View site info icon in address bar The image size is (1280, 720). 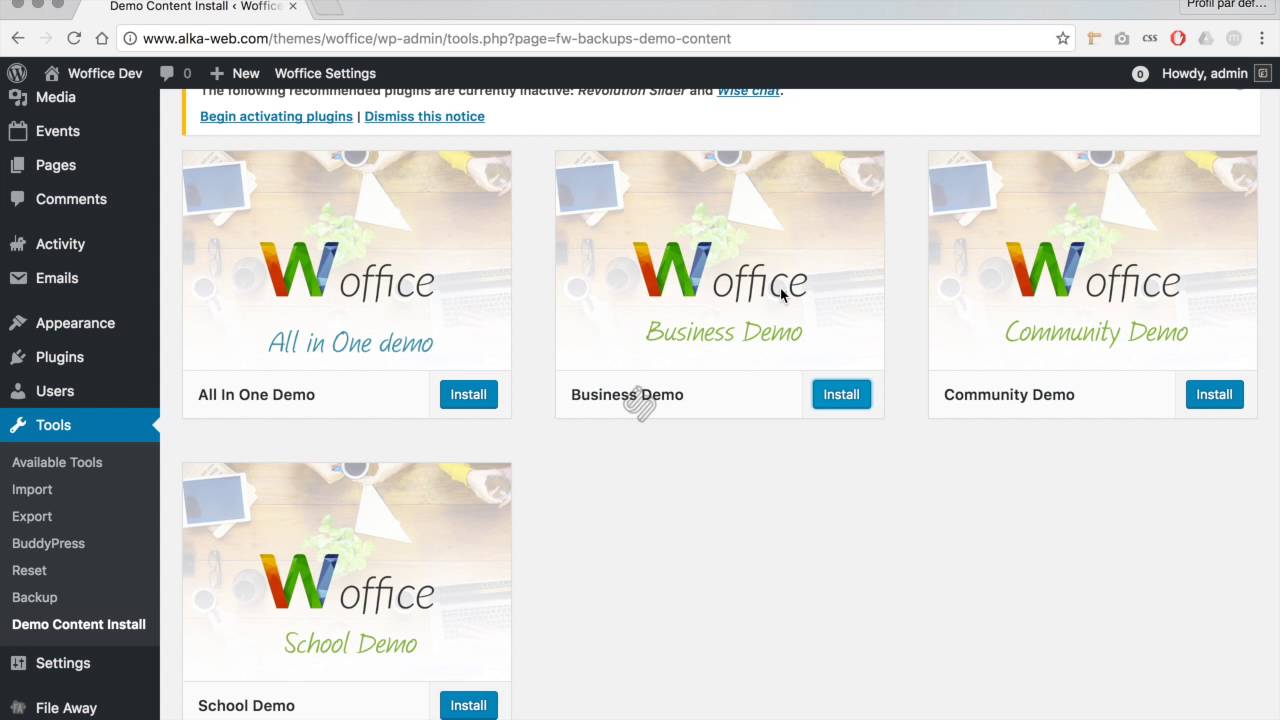pyautogui.click(x=130, y=38)
